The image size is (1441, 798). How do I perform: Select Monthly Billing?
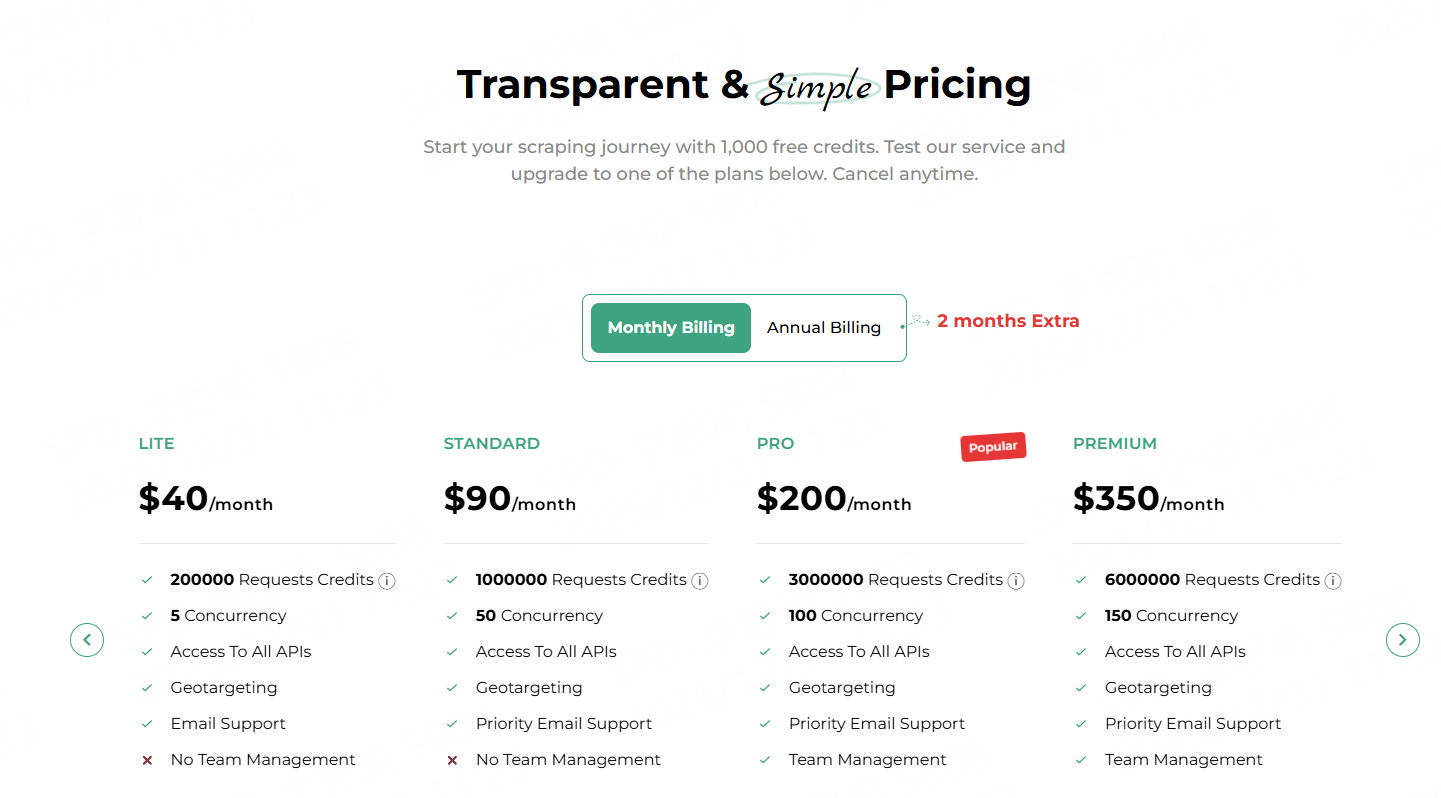[670, 327]
